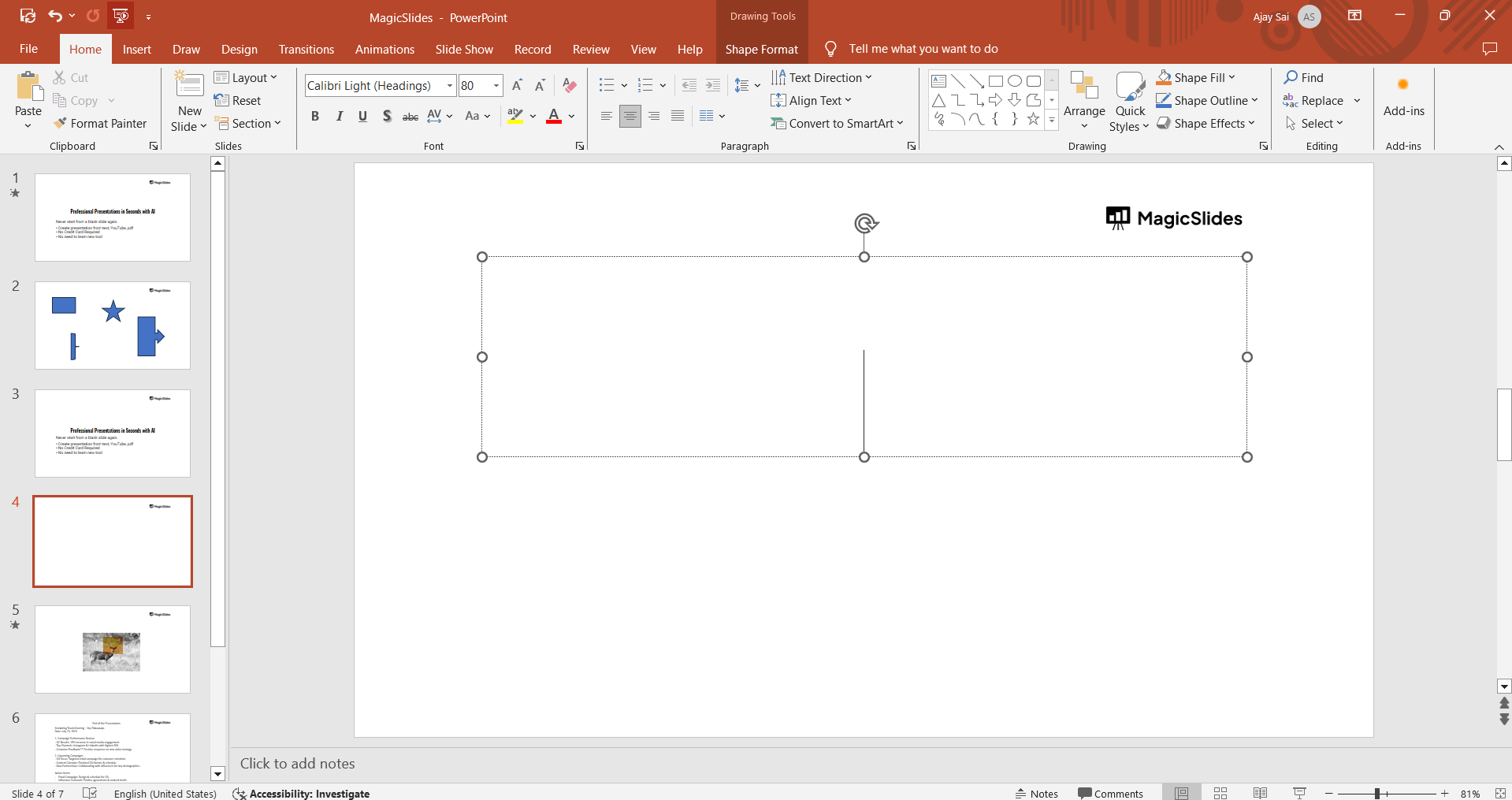Image resolution: width=1512 pixels, height=800 pixels.
Task: Open the Transitions tab
Action: pyautogui.click(x=306, y=49)
